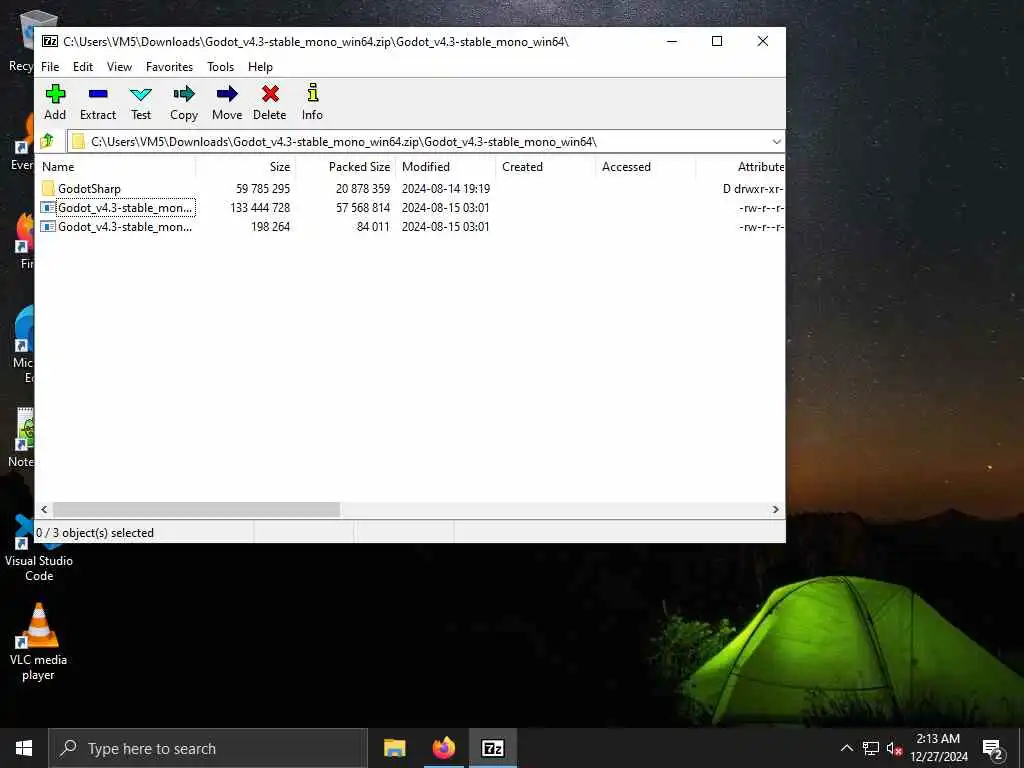The width and height of the screenshot is (1024, 768).
Task: Open the Help menu
Action: (260, 67)
